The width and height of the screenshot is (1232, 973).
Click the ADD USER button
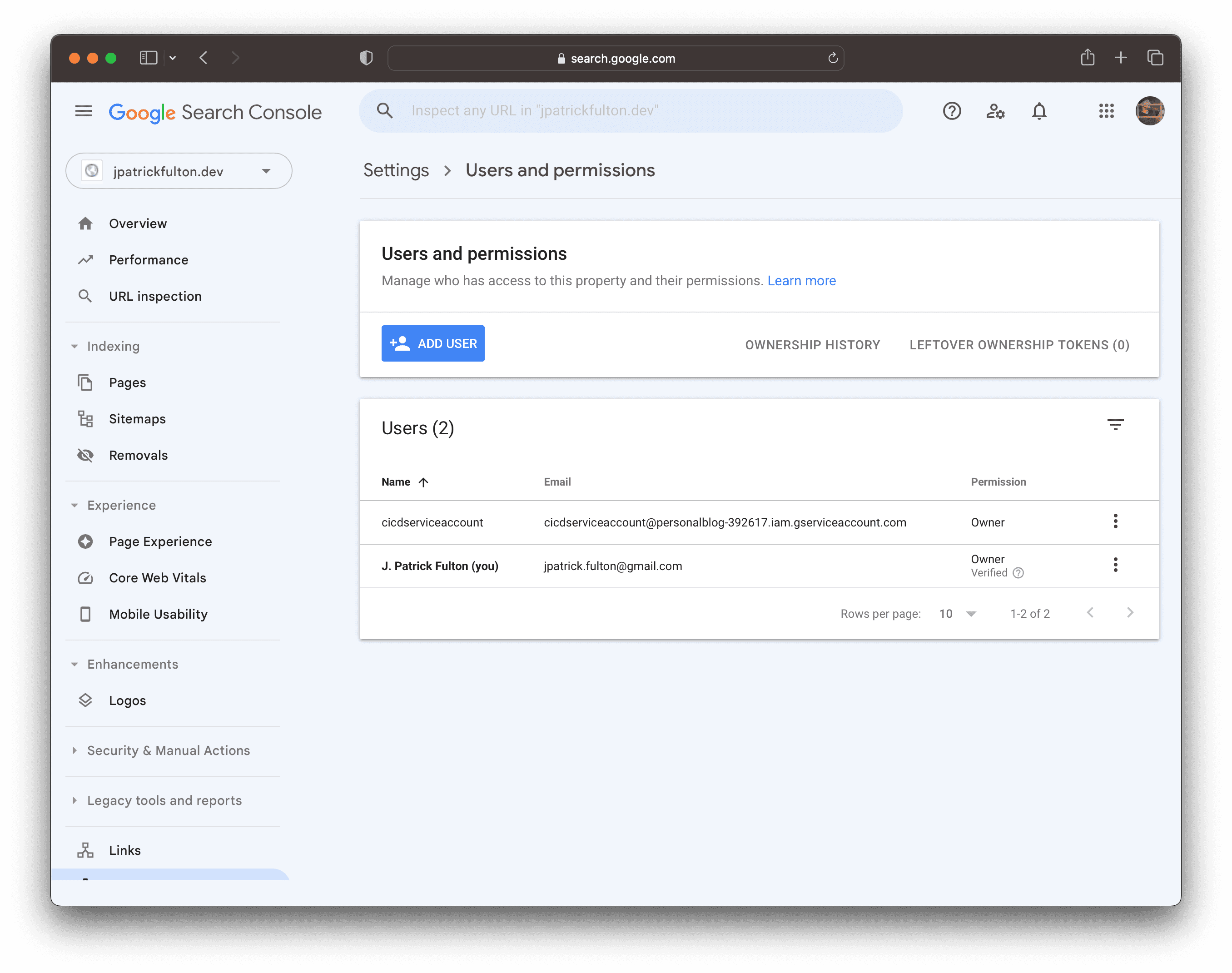pos(433,343)
